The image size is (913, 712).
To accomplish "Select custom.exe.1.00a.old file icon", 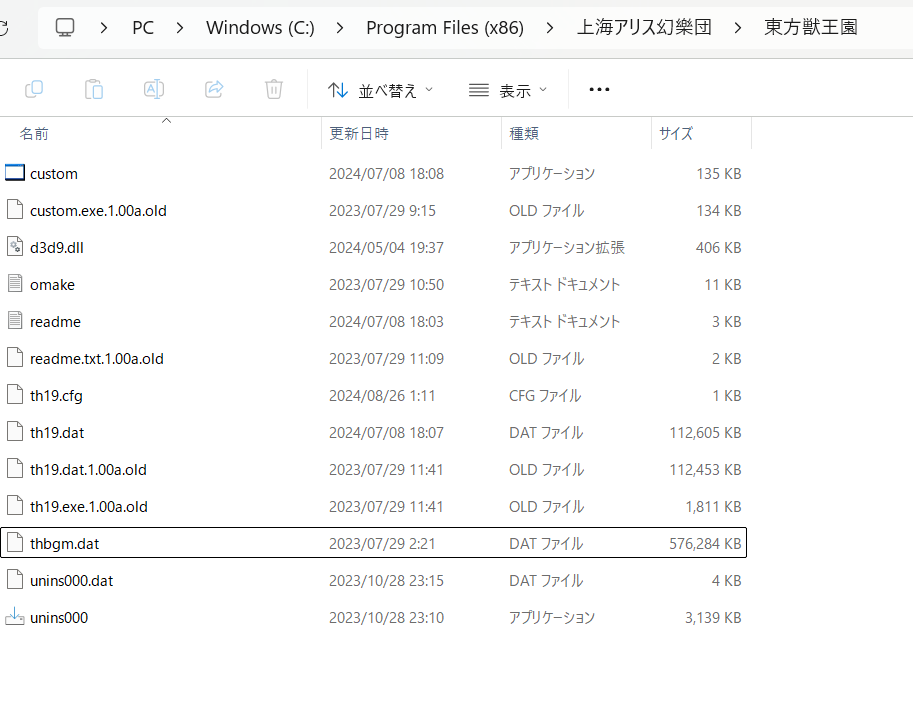I will 15,210.
